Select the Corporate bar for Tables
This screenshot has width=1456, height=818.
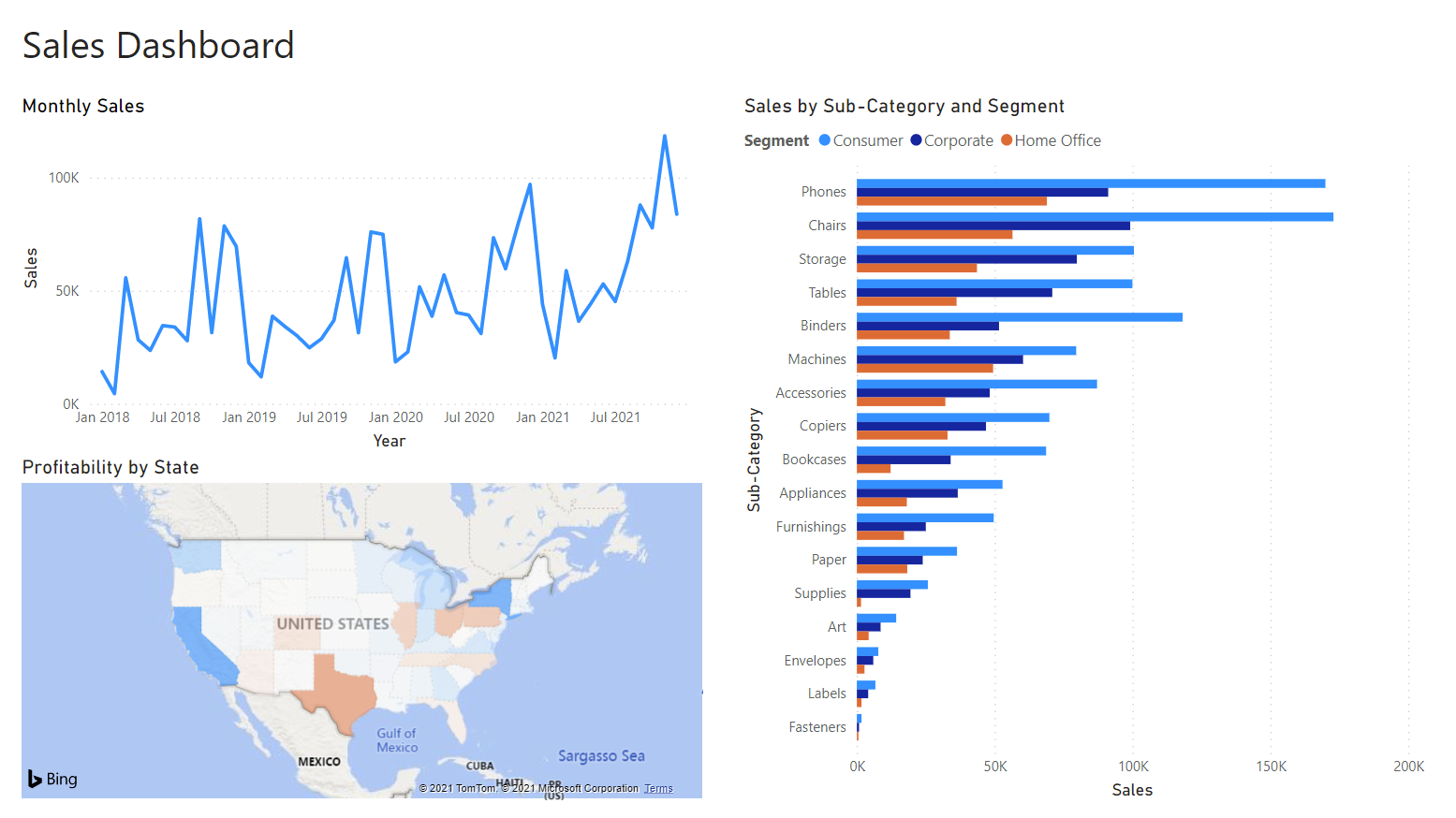click(x=954, y=293)
